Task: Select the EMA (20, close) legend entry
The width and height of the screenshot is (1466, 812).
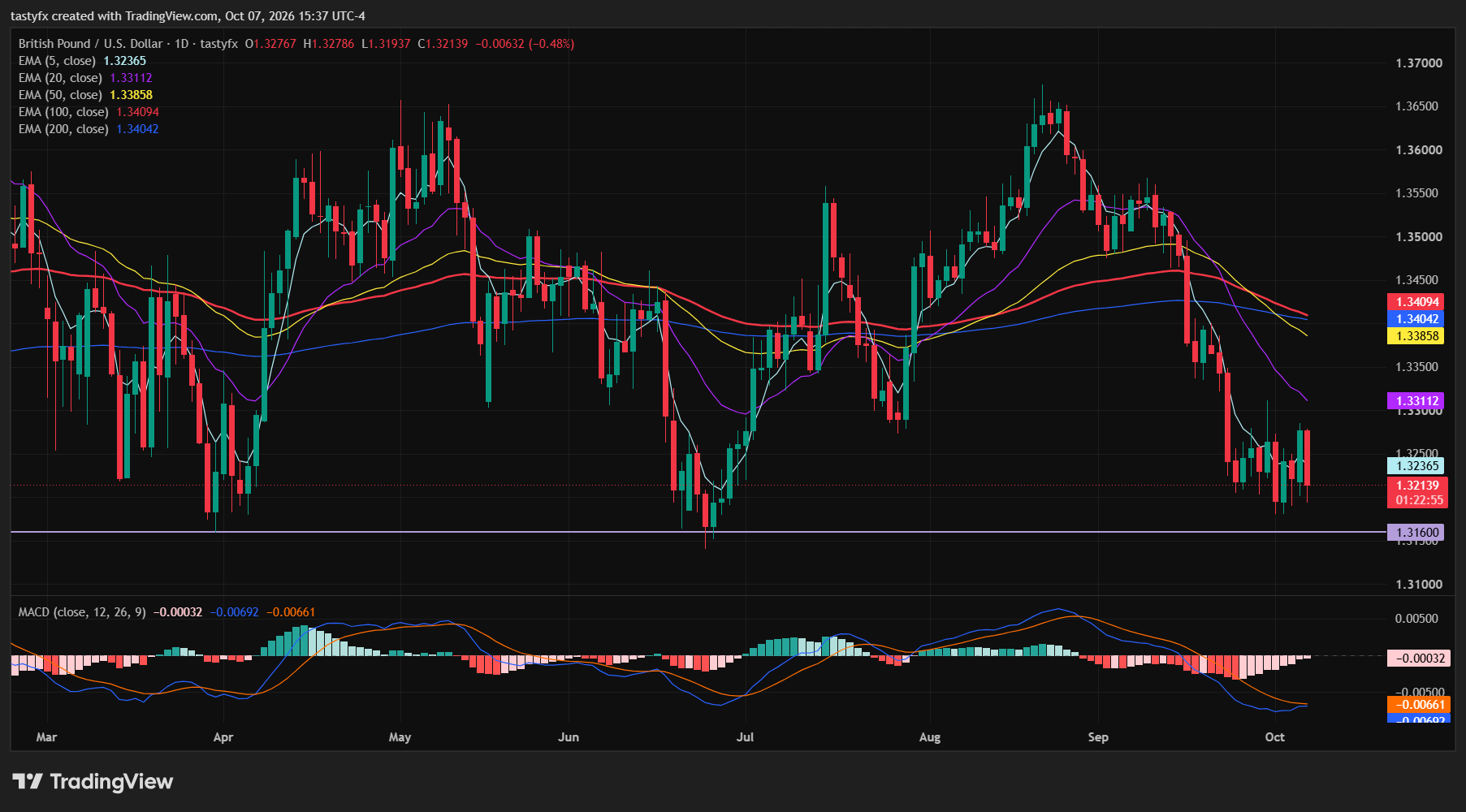Action: (85, 78)
